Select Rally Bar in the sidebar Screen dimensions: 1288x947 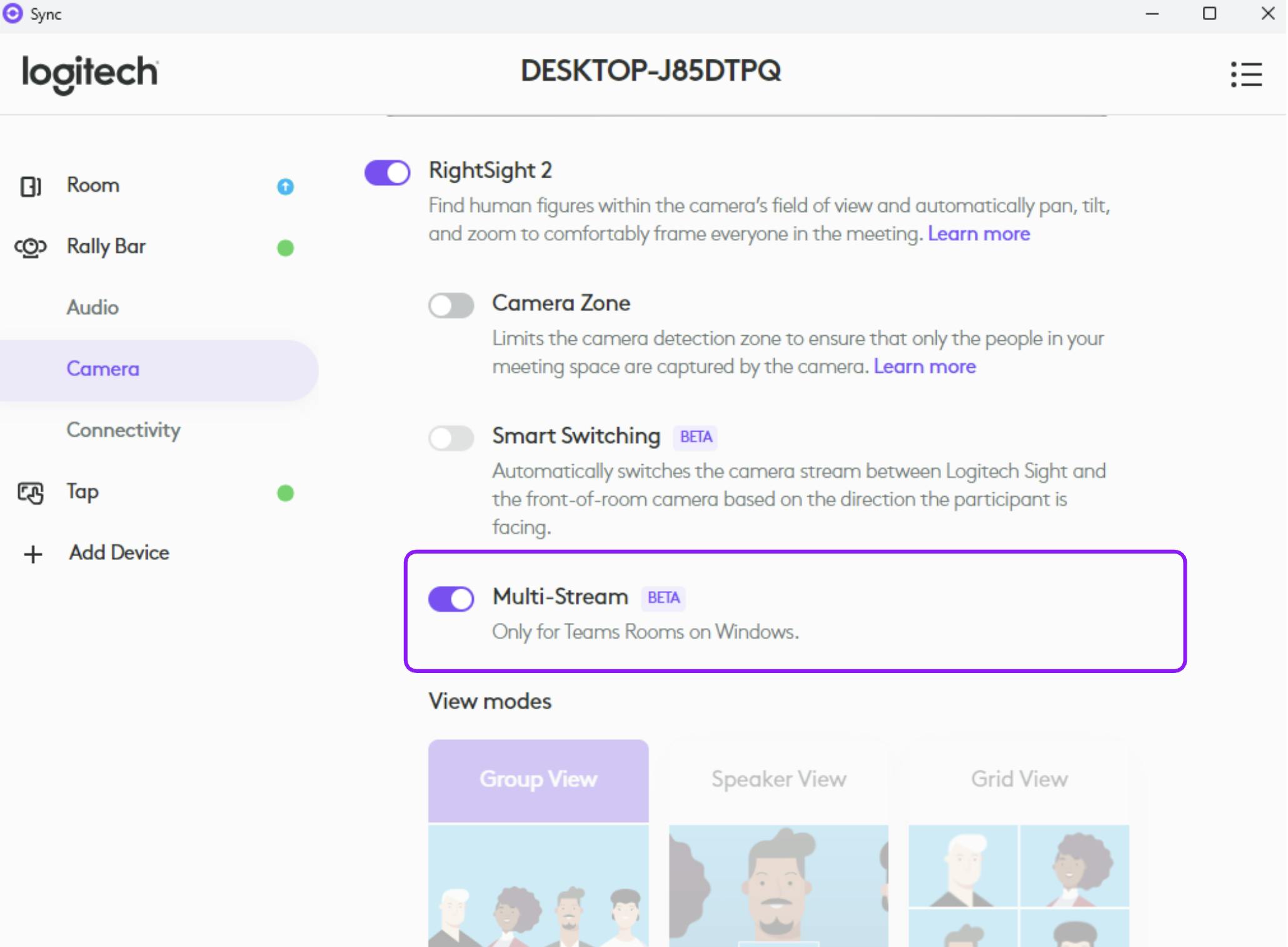pyautogui.click(x=106, y=246)
